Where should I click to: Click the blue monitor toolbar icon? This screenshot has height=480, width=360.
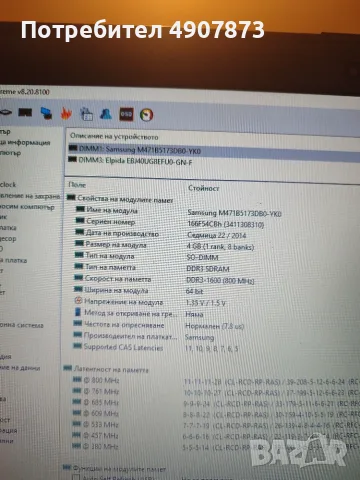(46, 113)
